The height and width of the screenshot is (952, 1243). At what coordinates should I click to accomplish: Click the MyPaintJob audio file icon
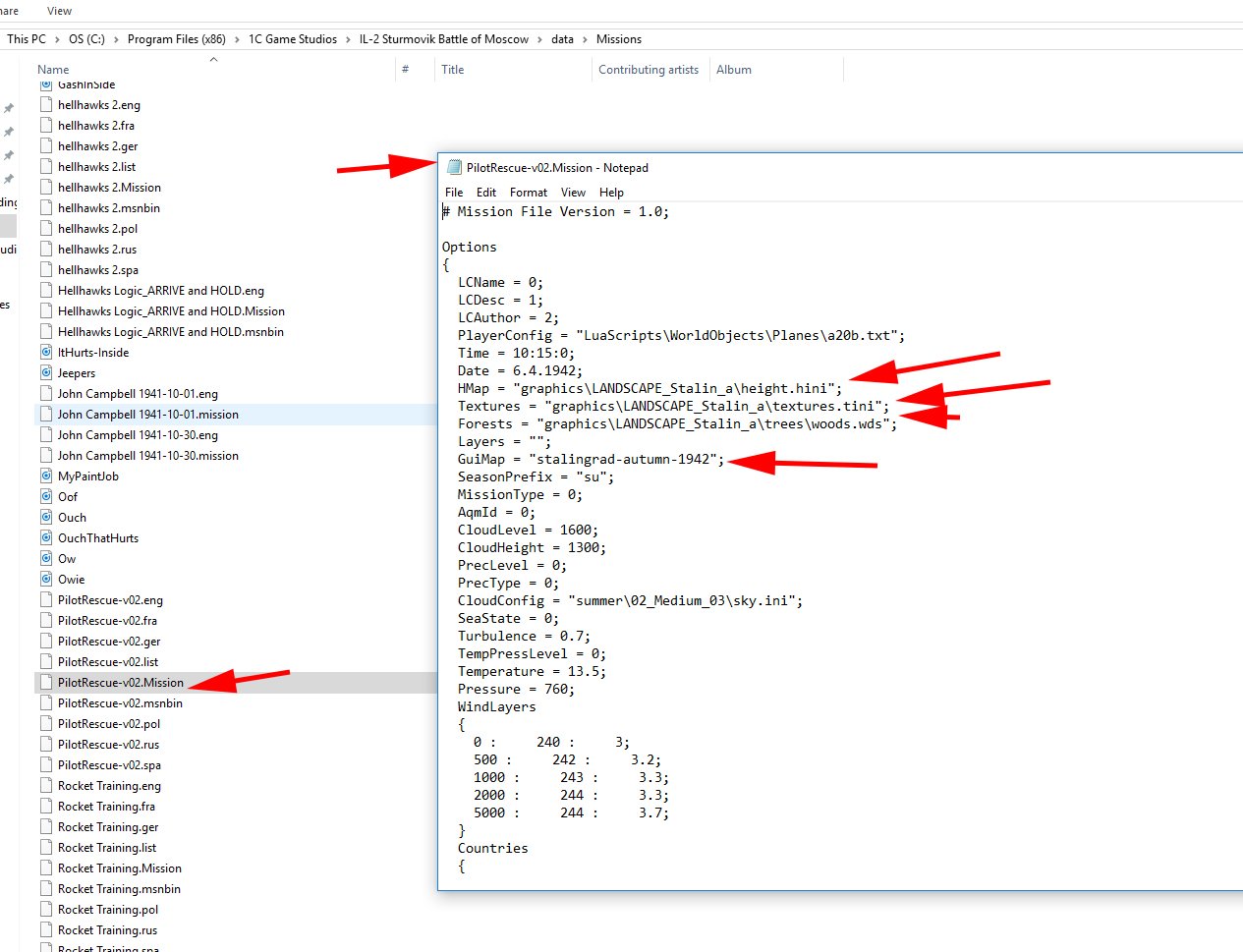pos(46,476)
